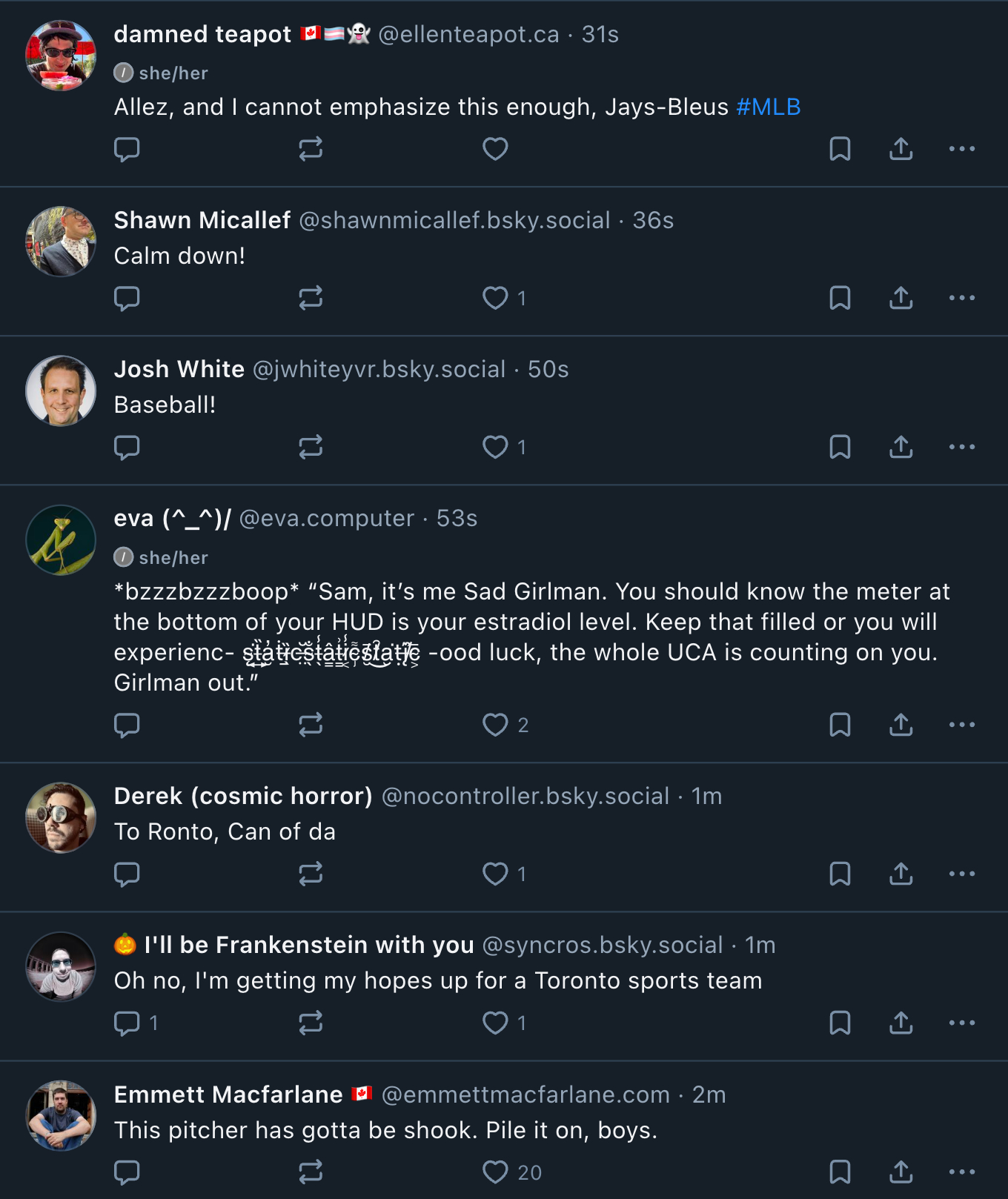This screenshot has width=1008, height=1199.
Task: Repost Shawn Micallef's "Calm down!" post
Action: click(311, 298)
